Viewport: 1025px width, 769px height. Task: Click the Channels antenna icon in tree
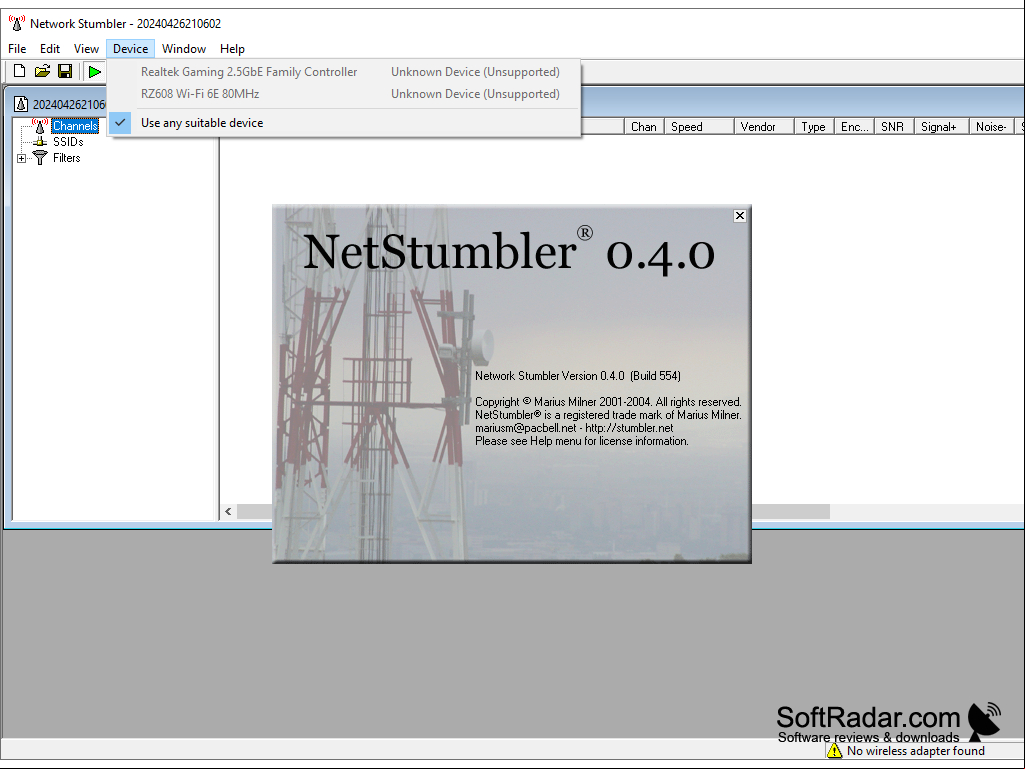point(40,126)
